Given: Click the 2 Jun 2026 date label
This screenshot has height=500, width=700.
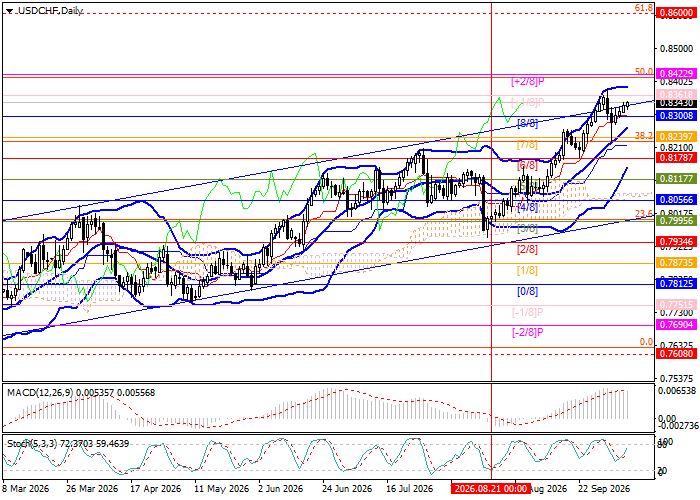Looking at the screenshot, I should (283, 488).
